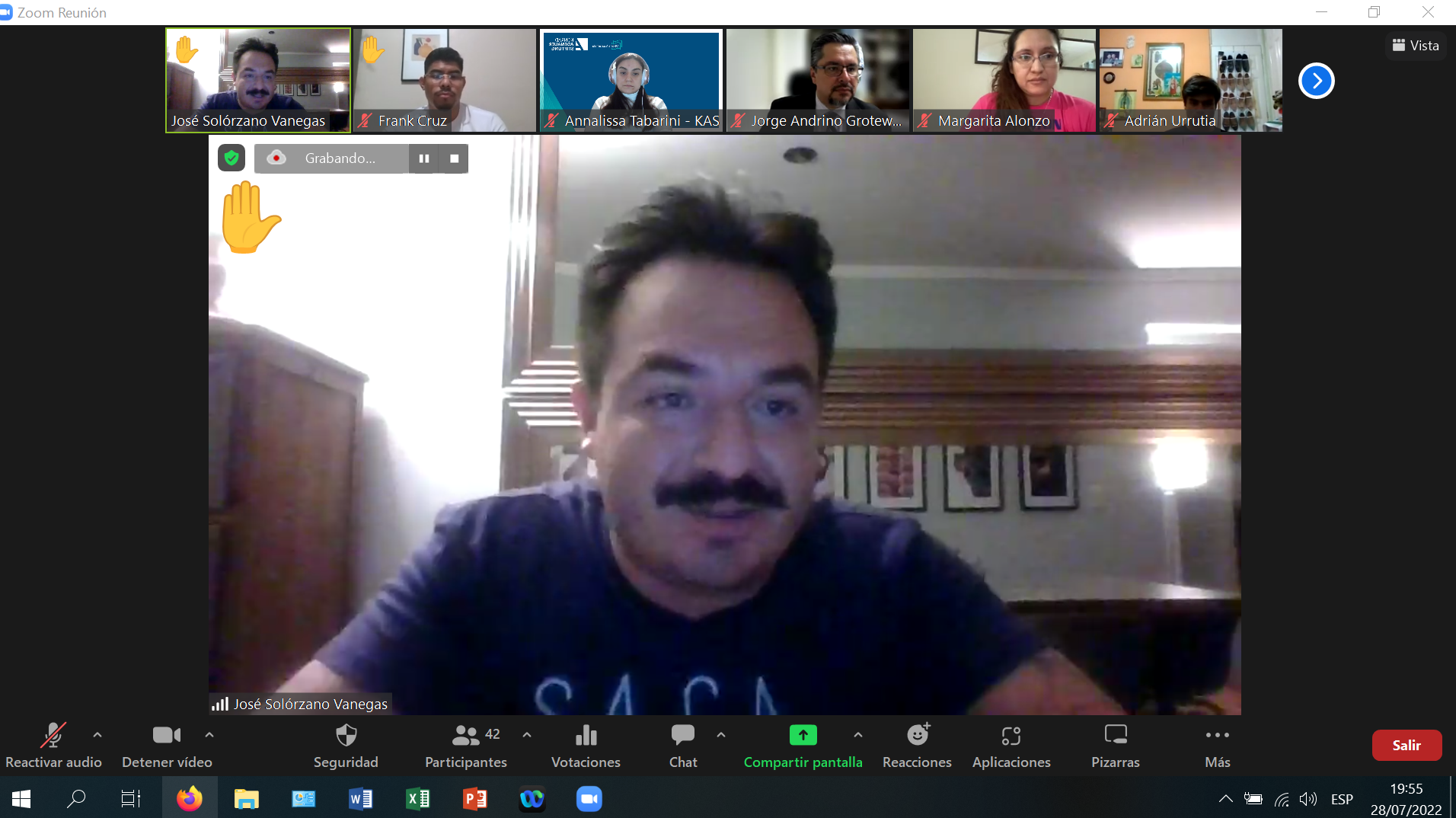The height and width of the screenshot is (818, 1456).
Task: Open Aplicaciones in the toolbar
Action: click(1011, 736)
